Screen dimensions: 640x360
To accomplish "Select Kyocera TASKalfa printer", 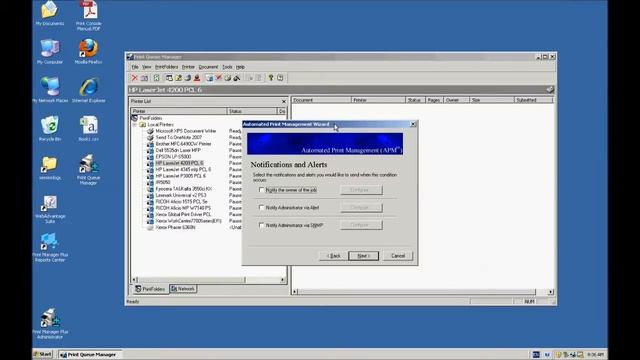I will click(184, 189).
